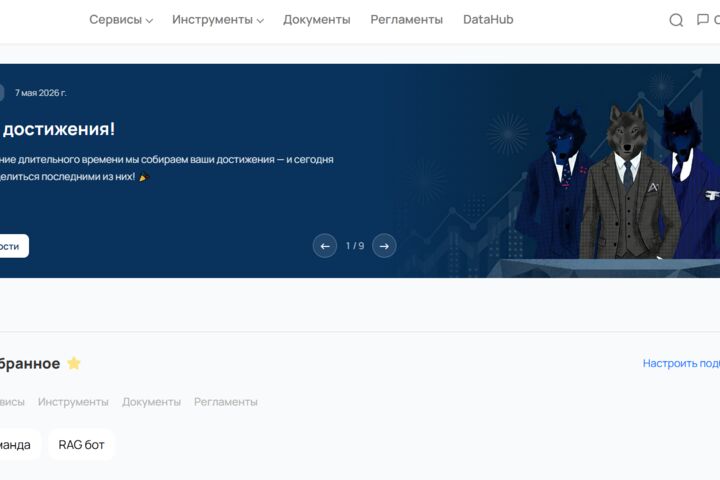The width and height of the screenshot is (720, 480).
Task: Switch to Инструменты tab in favorites
Action: 73,402
